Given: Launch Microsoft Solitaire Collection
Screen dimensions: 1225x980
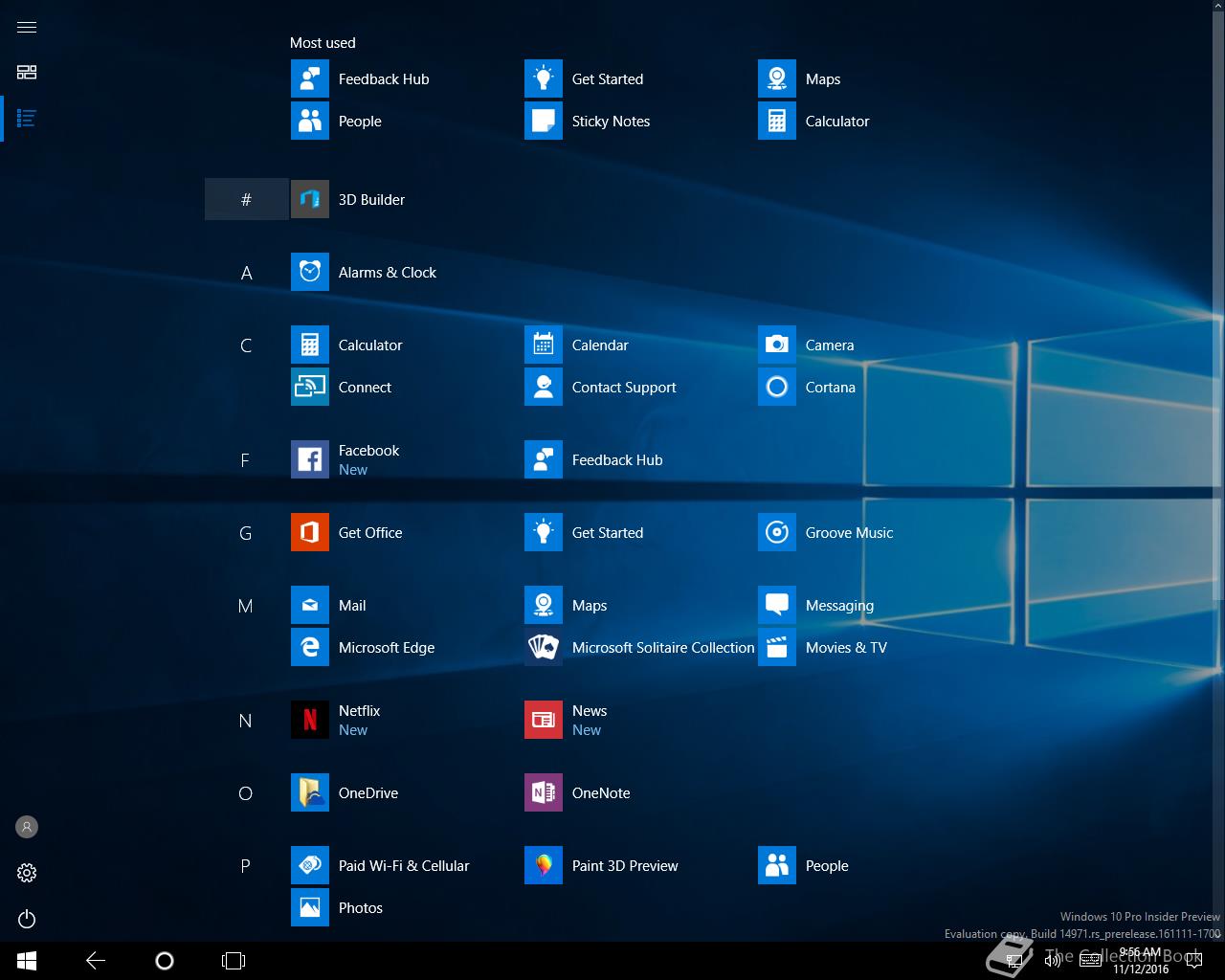Looking at the screenshot, I should pyautogui.click(x=639, y=647).
